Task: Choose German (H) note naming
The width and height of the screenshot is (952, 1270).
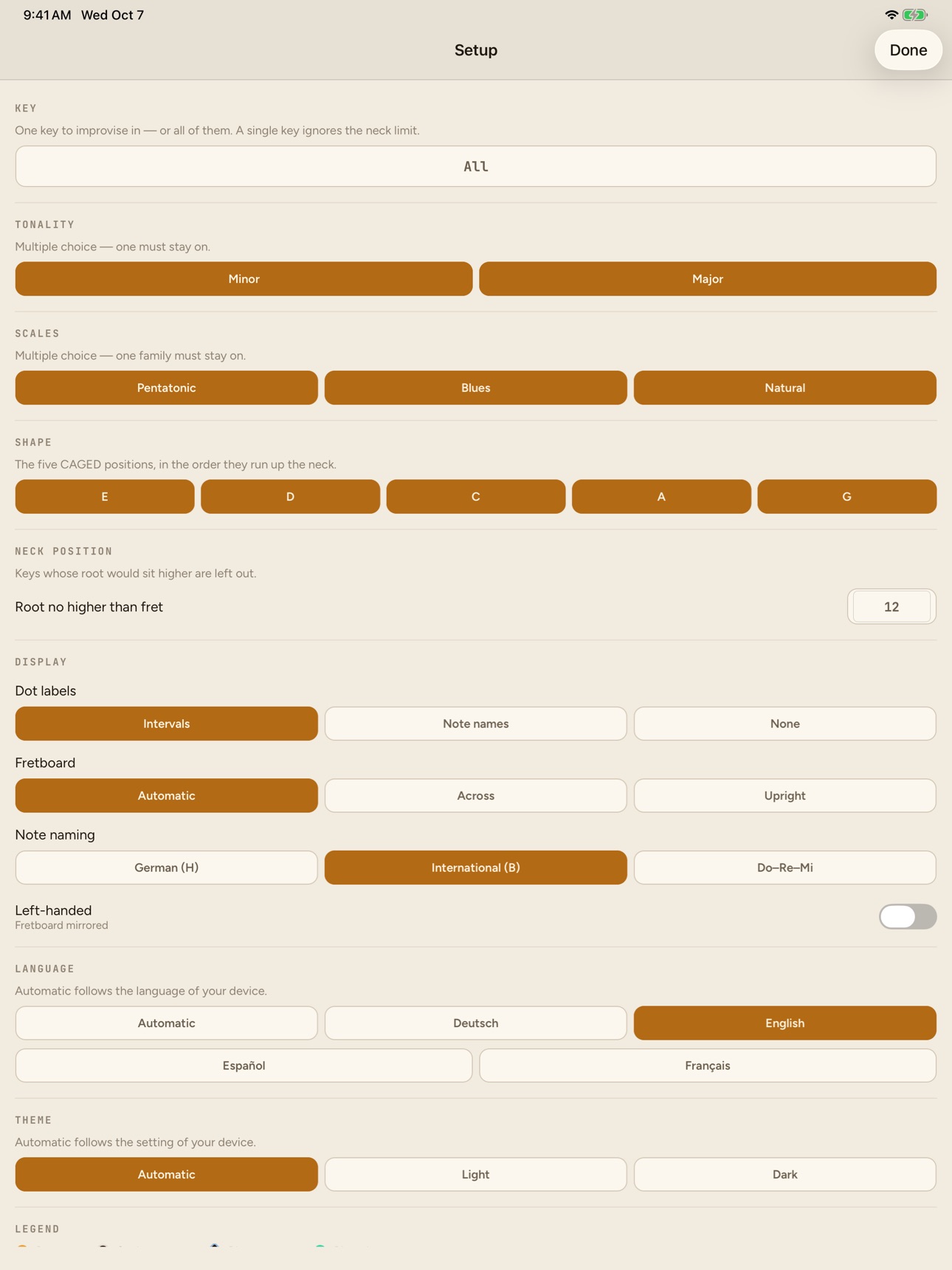Action: click(167, 868)
